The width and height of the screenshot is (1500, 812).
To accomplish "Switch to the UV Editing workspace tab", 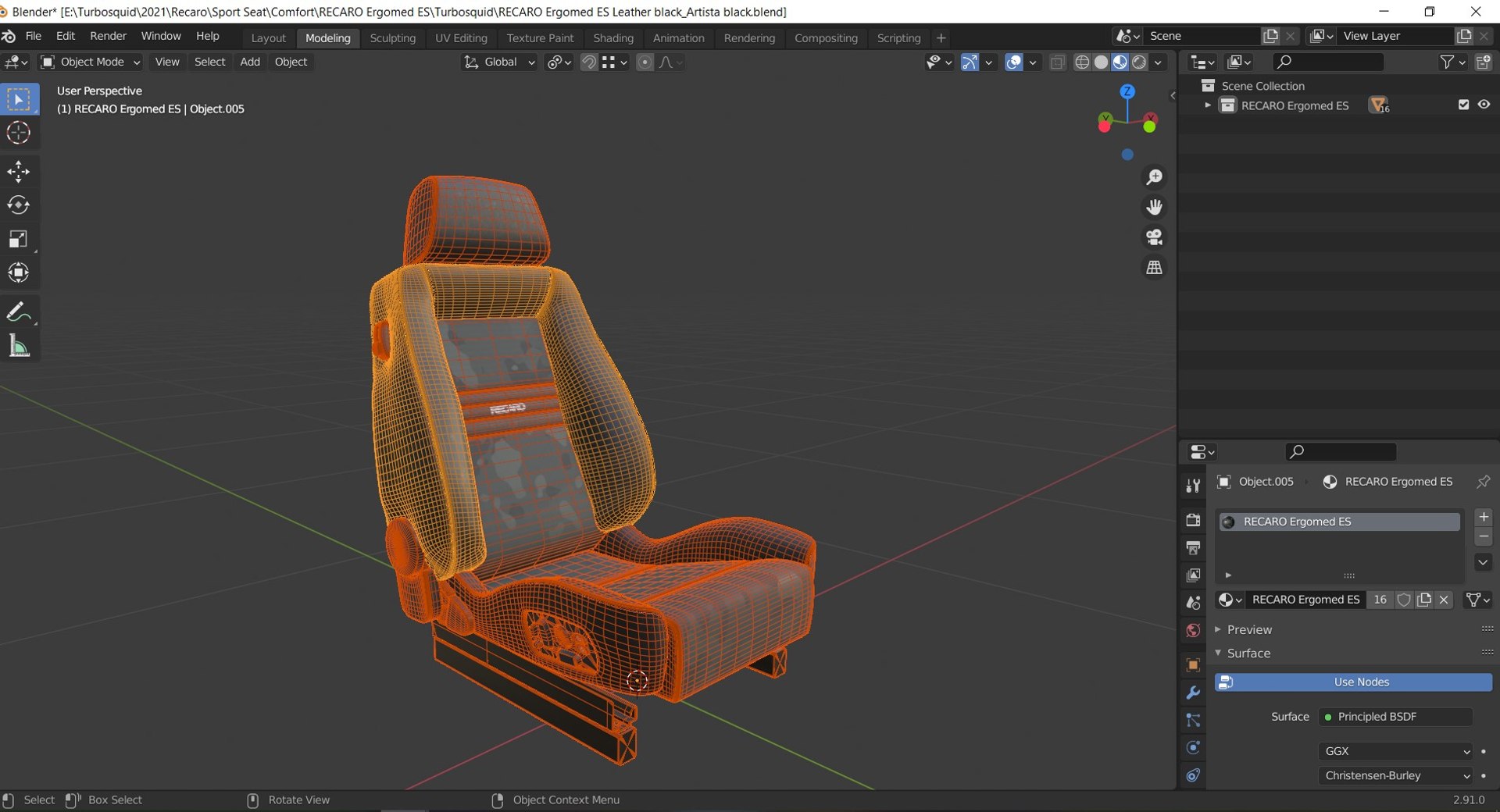I will [x=461, y=37].
